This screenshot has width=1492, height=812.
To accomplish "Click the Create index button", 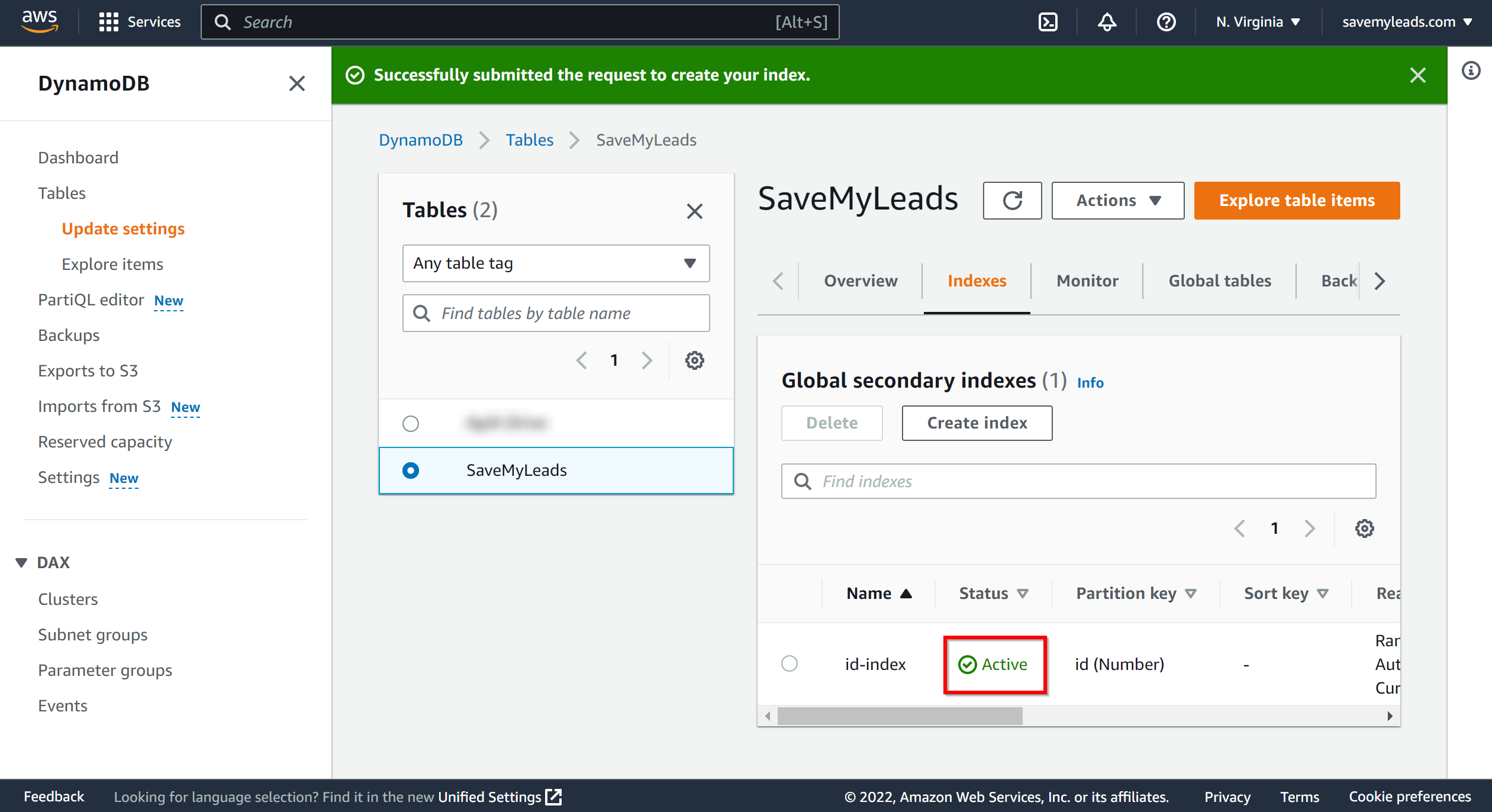I will click(977, 423).
